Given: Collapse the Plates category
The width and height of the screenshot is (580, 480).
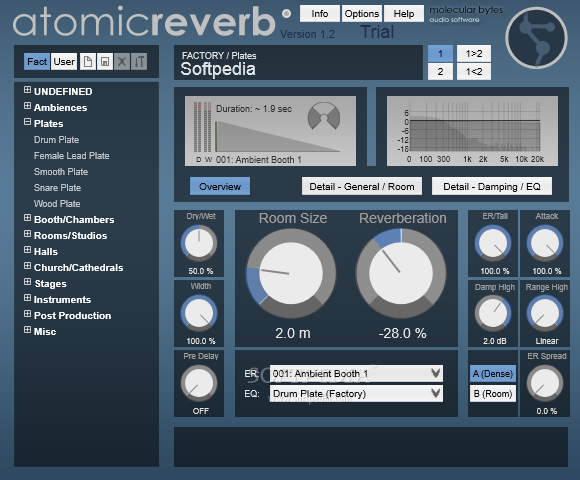Looking at the screenshot, I should [x=27, y=122].
